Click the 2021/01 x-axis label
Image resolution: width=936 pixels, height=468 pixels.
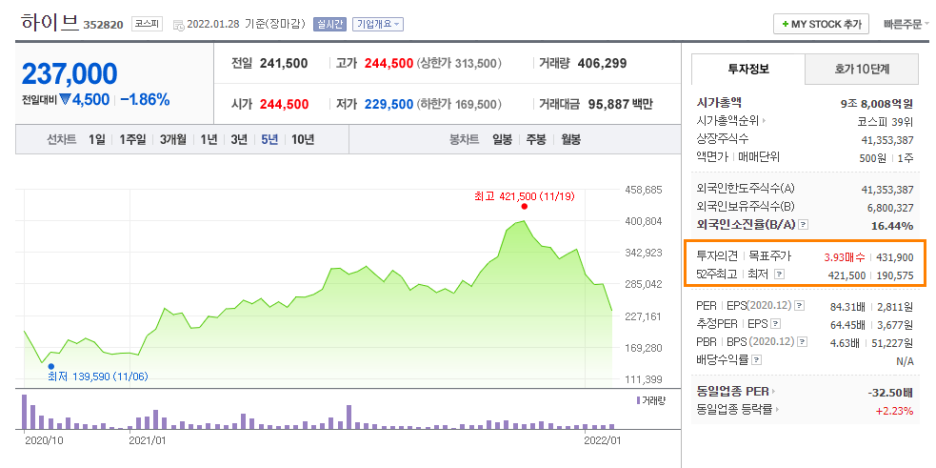click(148, 439)
